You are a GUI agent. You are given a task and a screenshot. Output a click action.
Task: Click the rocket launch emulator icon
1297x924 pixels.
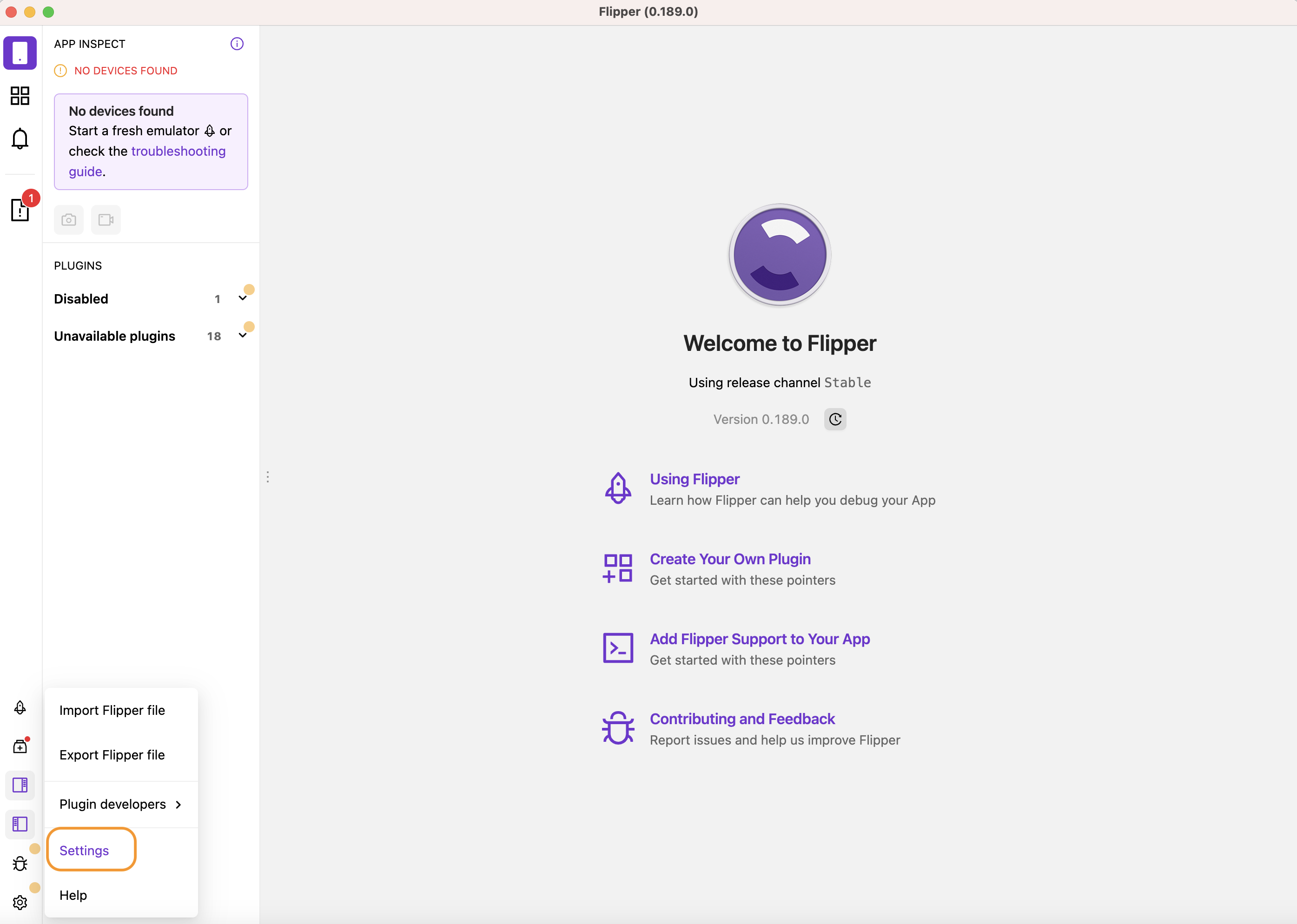click(x=20, y=707)
